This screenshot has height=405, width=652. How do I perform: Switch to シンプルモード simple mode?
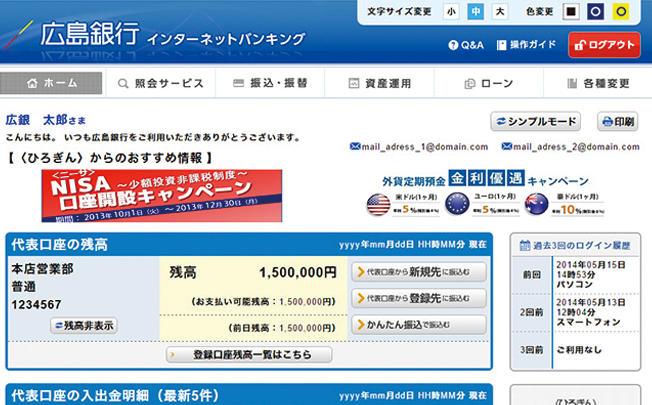[536, 121]
